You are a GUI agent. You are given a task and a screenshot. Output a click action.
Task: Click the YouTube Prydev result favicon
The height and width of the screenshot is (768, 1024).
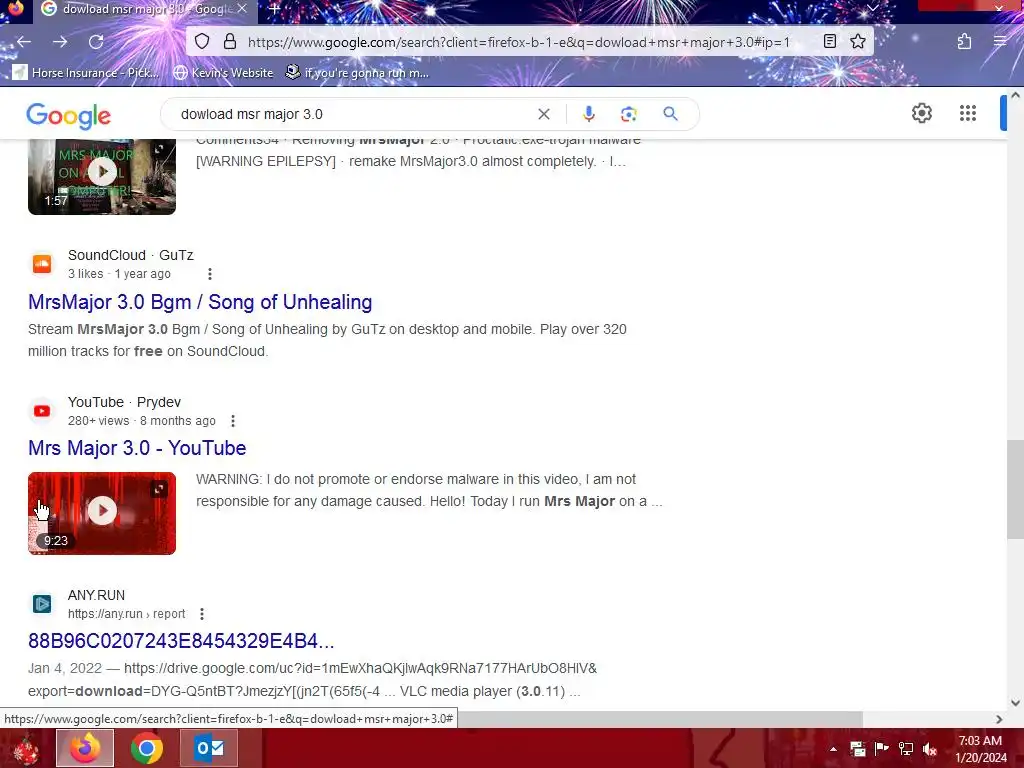[x=42, y=411]
